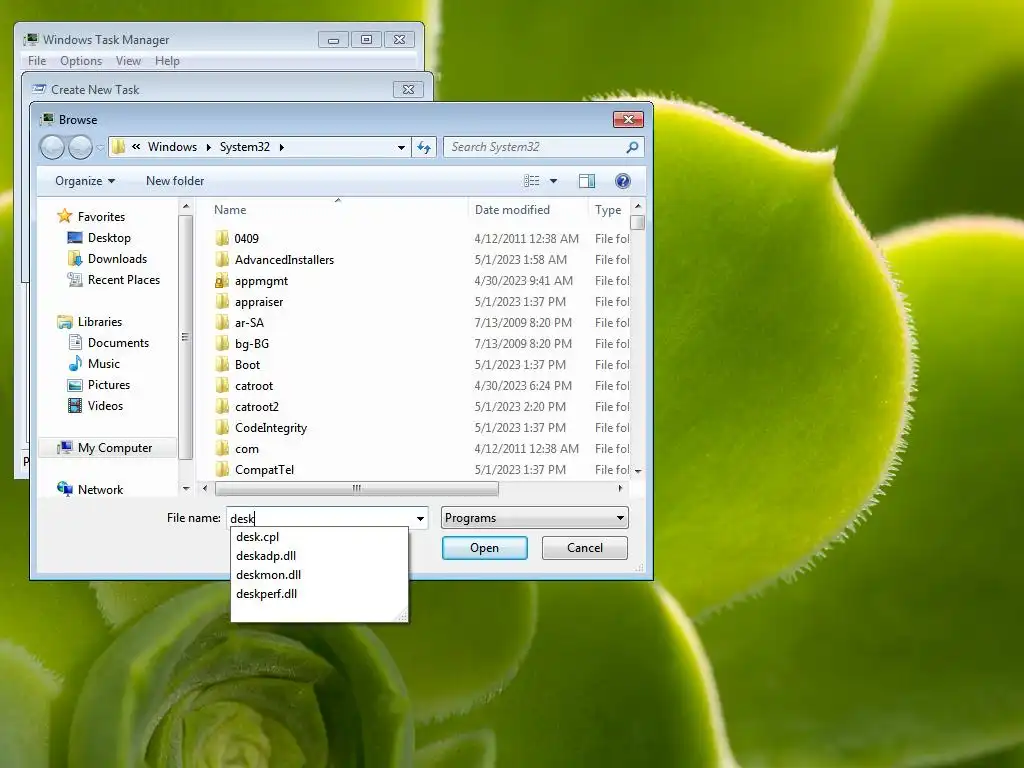The width and height of the screenshot is (1024, 768).
Task: Click the Back navigation arrow in Browse
Action: pyautogui.click(x=52, y=148)
